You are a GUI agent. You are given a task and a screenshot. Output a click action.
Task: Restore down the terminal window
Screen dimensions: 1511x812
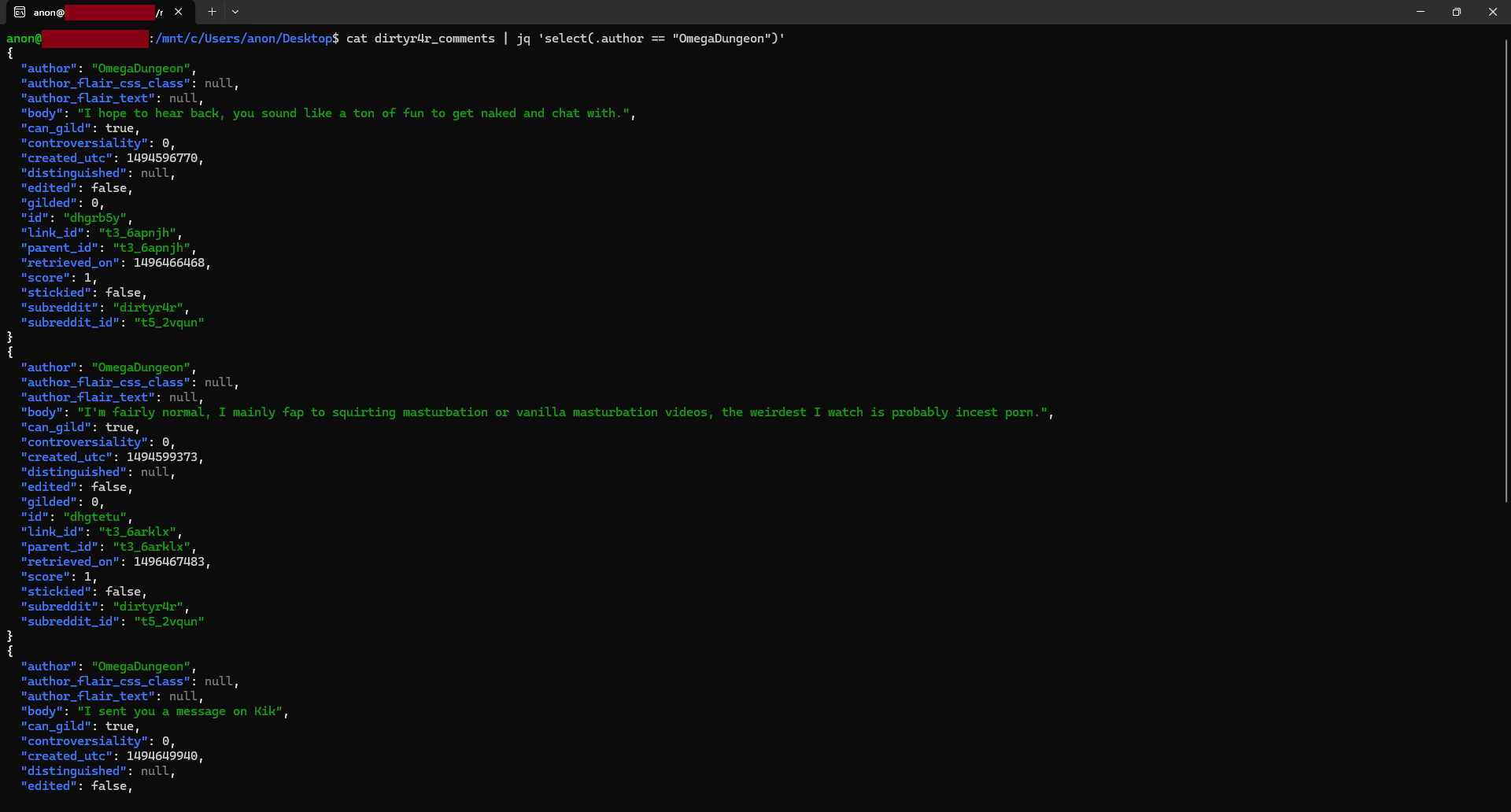click(1457, 12)
